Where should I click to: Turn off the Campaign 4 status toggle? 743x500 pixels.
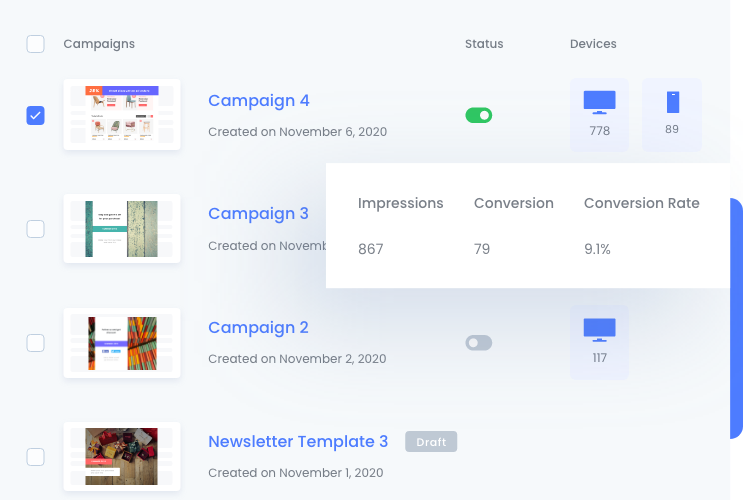479,115
